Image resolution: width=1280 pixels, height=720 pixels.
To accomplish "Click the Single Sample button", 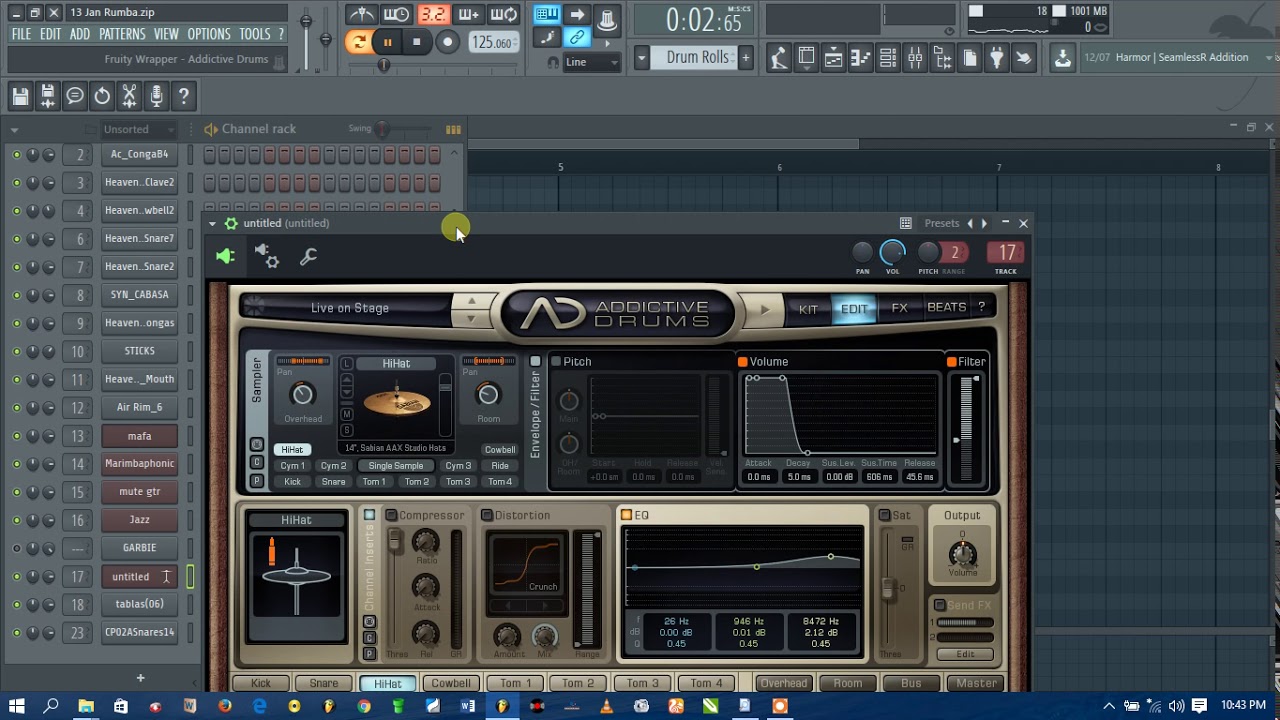I will tap(396, 466).
